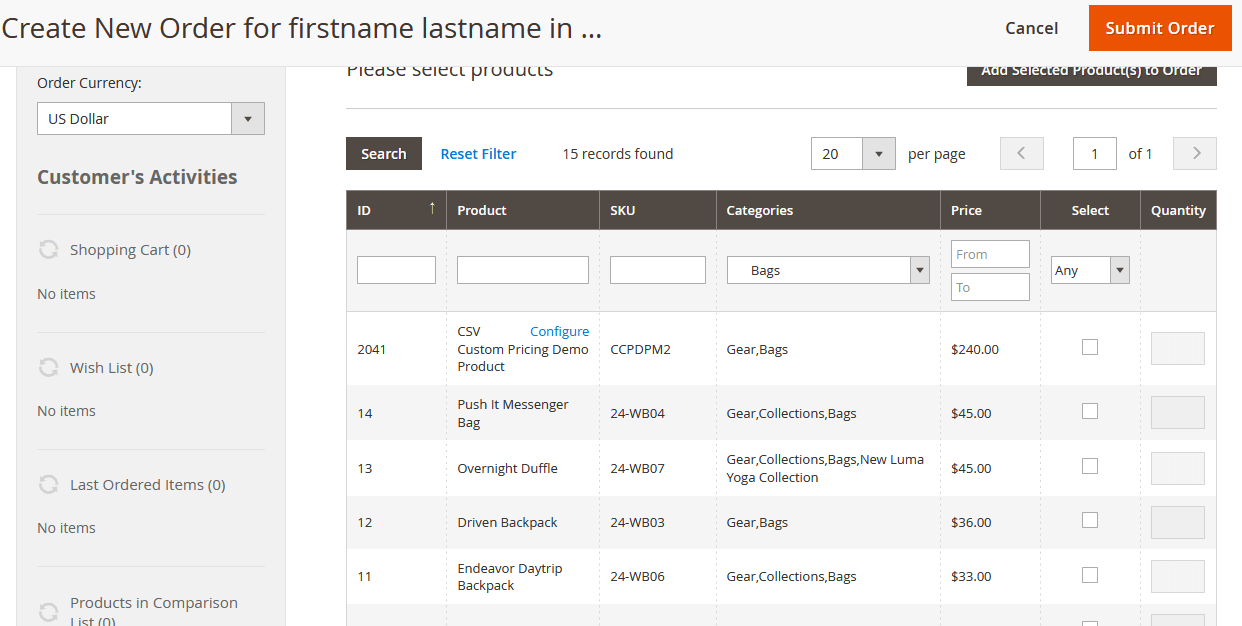The height and width of the screenshot is (626, 1242).
Task: Refresh Products in Comparison List
Action: click(48, 611)
